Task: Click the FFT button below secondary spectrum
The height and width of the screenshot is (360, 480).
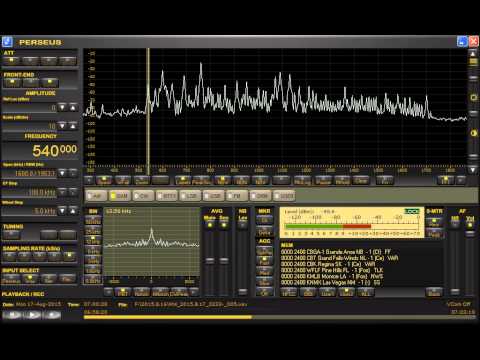Action: 123,292
